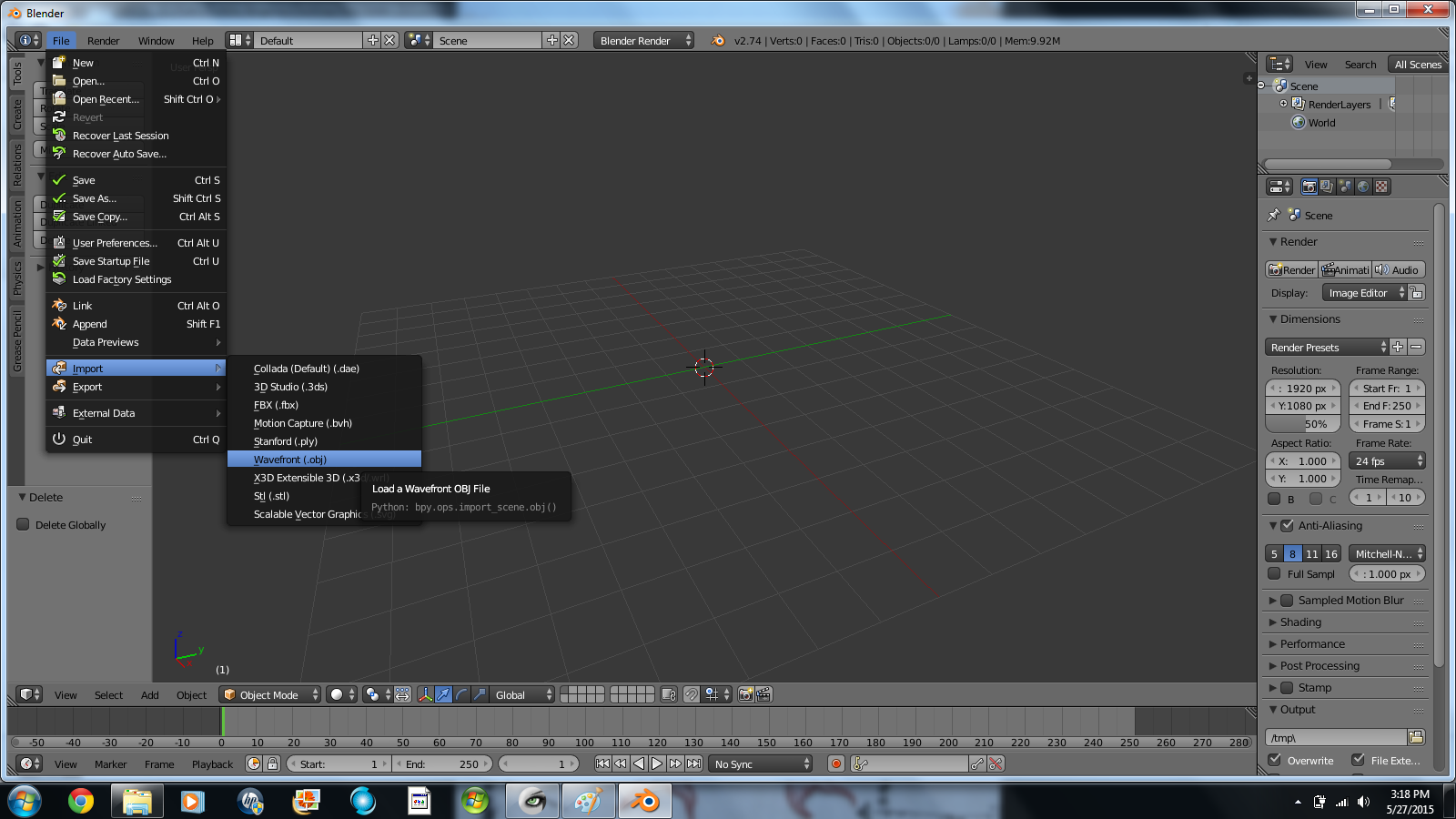Image resolution: width=1456 pixels, height=819 pixels.
Task: Click the Animation render button
Action: click(x=1345, y=270)
